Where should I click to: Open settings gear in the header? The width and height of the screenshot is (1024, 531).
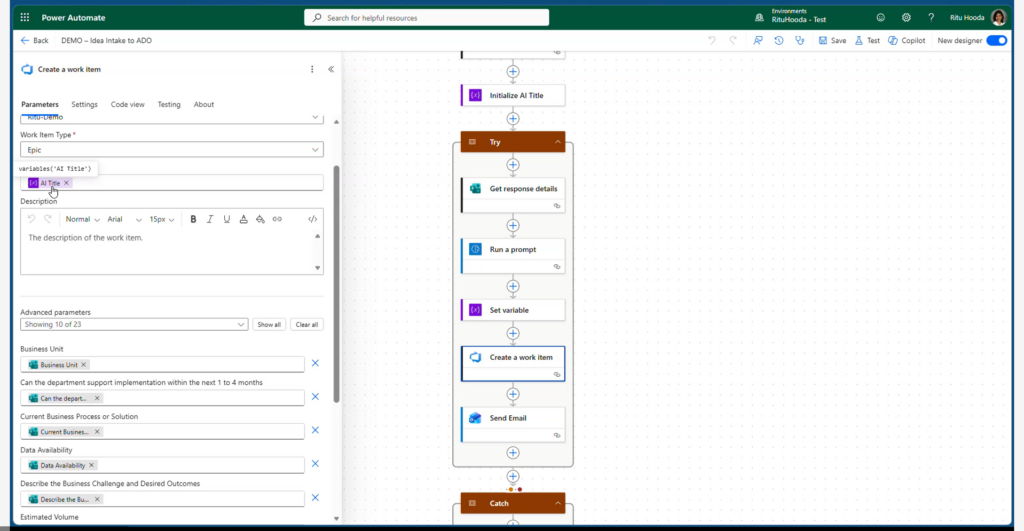pyautogui.click(x=906, y=17)
